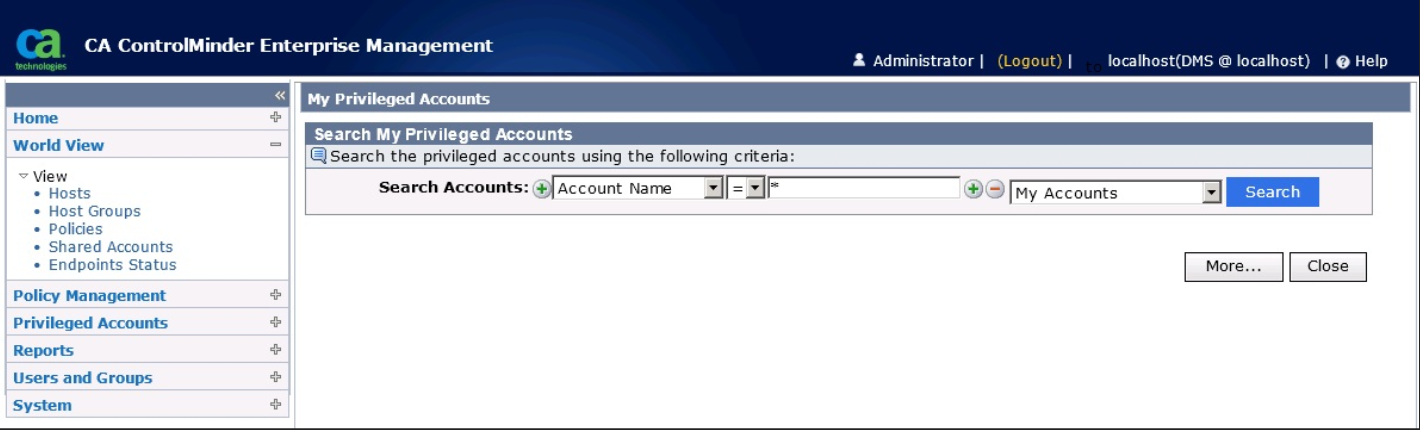
Task: Open the Policies link
Action: tap(76, 229)
